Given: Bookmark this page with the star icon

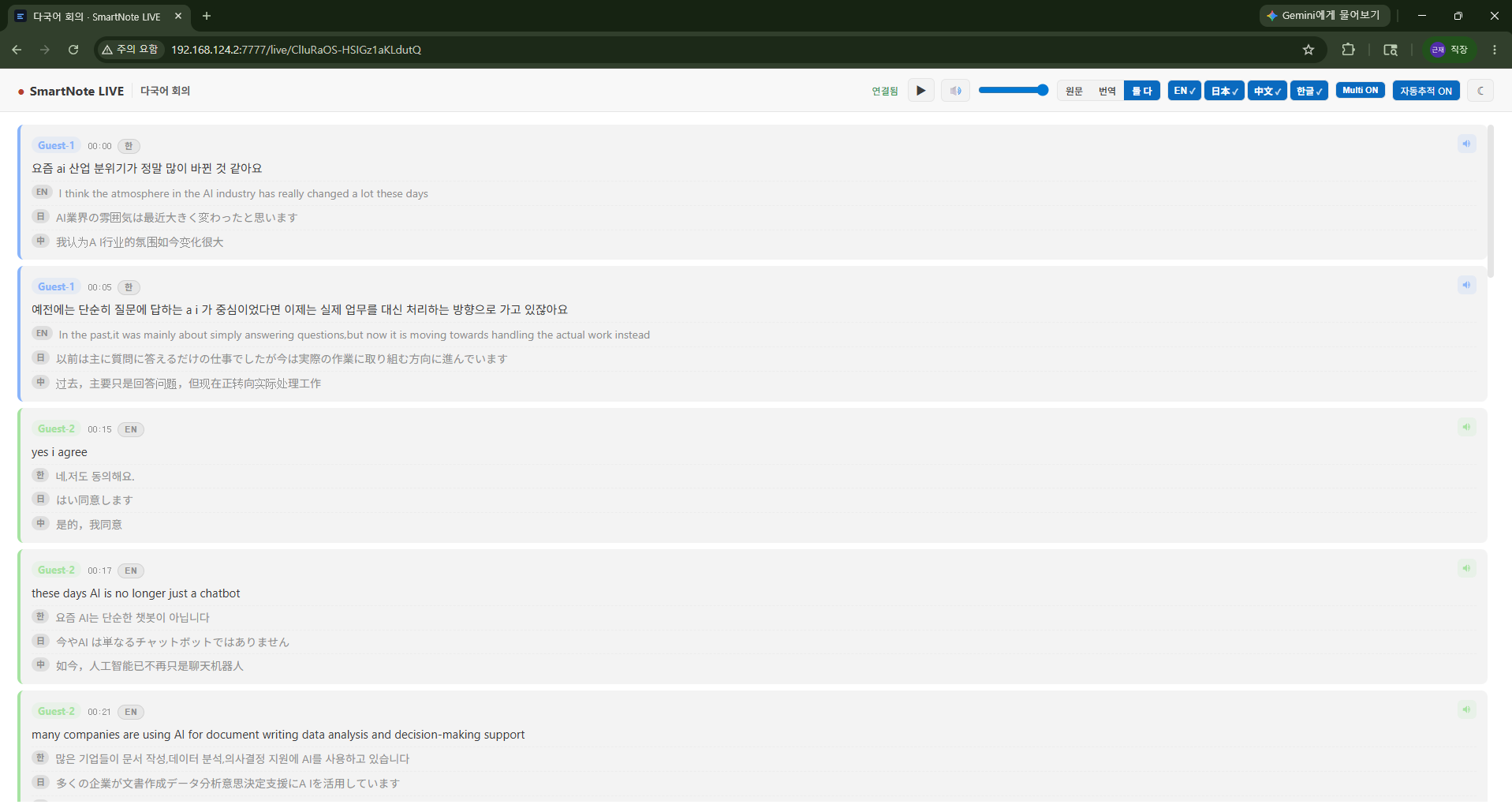Looking at the screenshot, I should pos(1309,50).
